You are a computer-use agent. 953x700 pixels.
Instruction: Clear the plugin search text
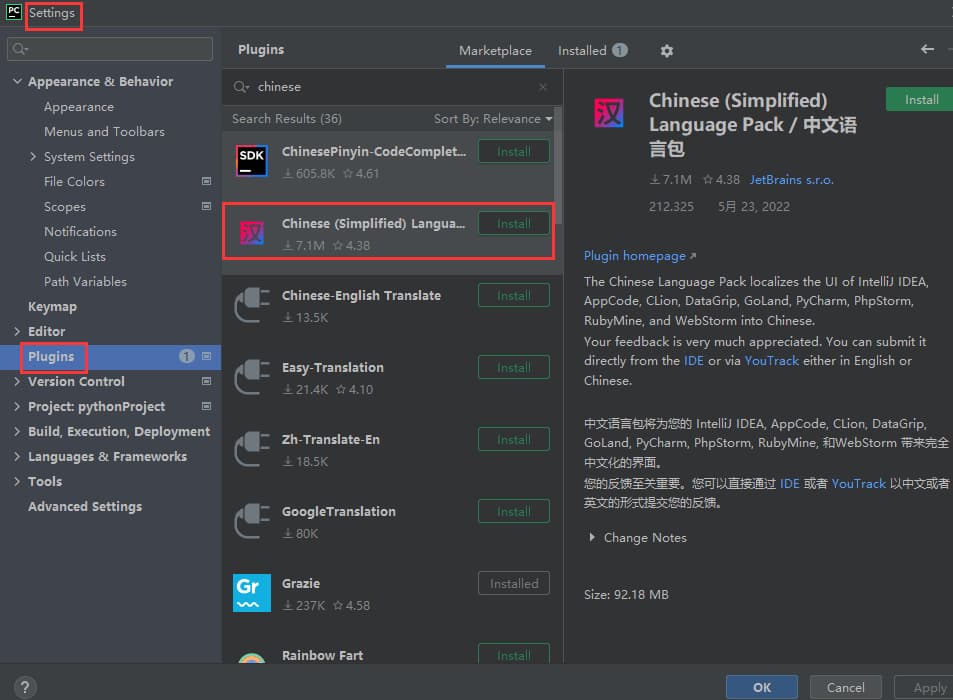543,87
